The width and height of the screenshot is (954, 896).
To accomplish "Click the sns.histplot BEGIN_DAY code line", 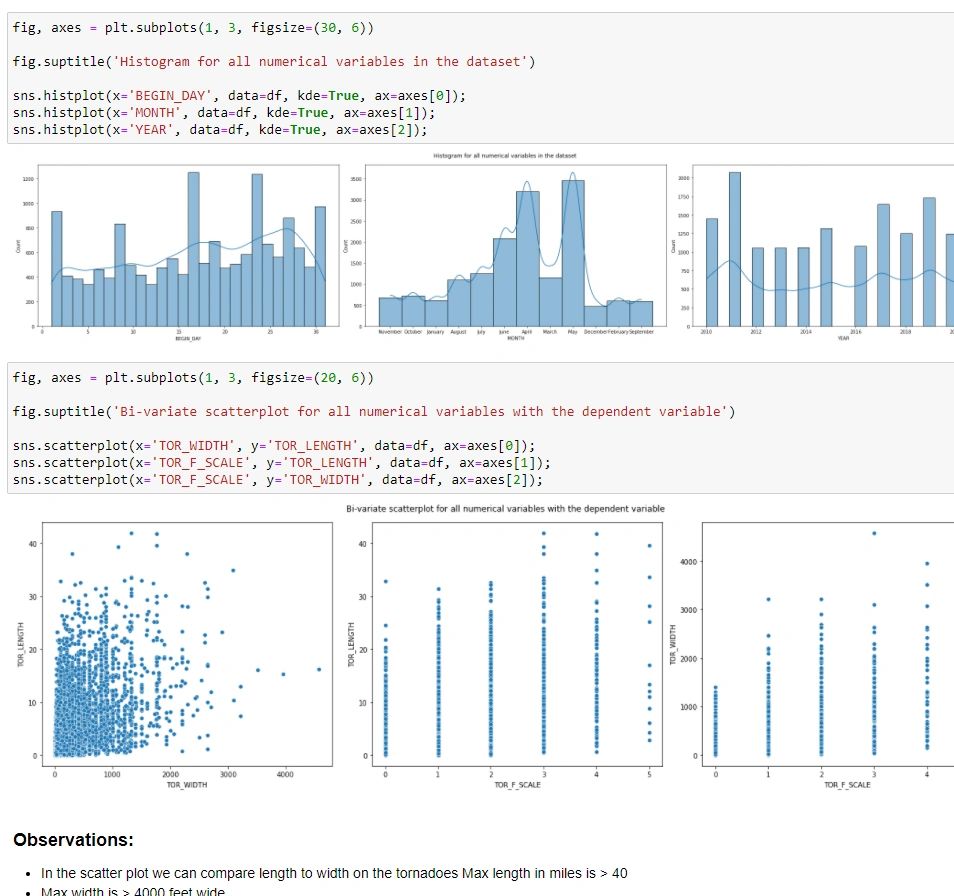I will pos(240,96).
